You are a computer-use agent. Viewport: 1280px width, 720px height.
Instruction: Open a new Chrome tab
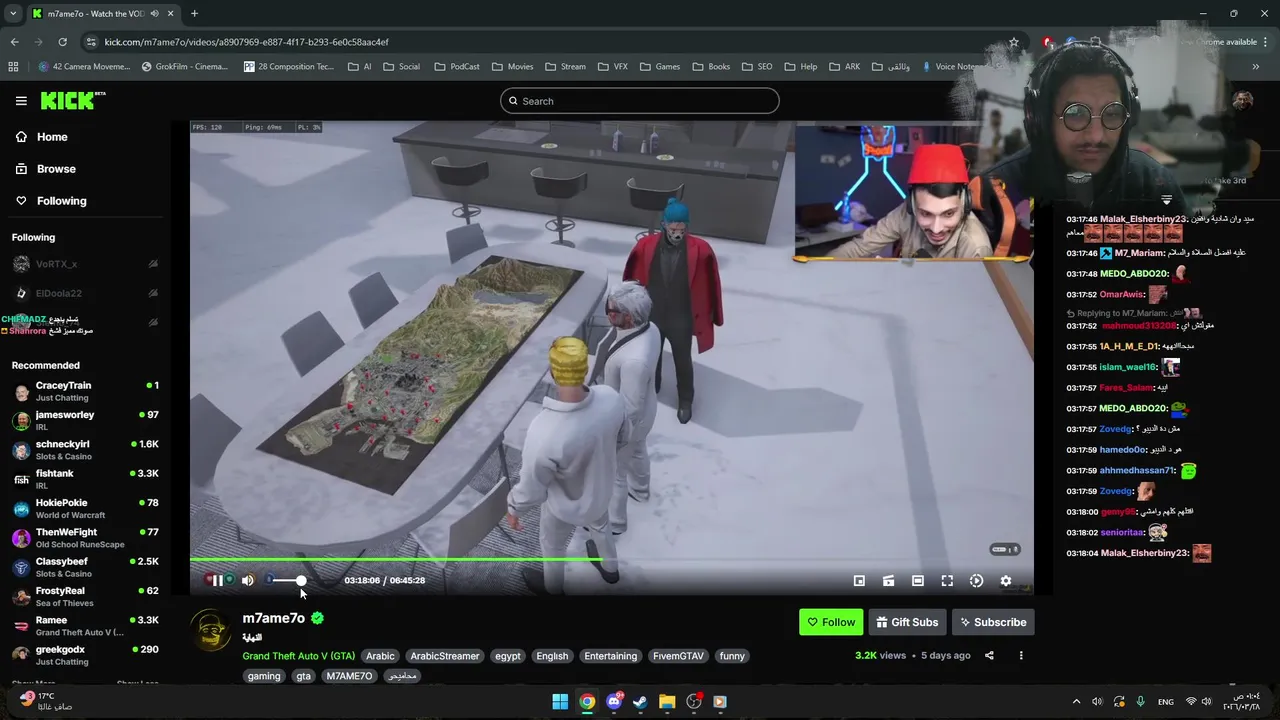click(194, 14)
